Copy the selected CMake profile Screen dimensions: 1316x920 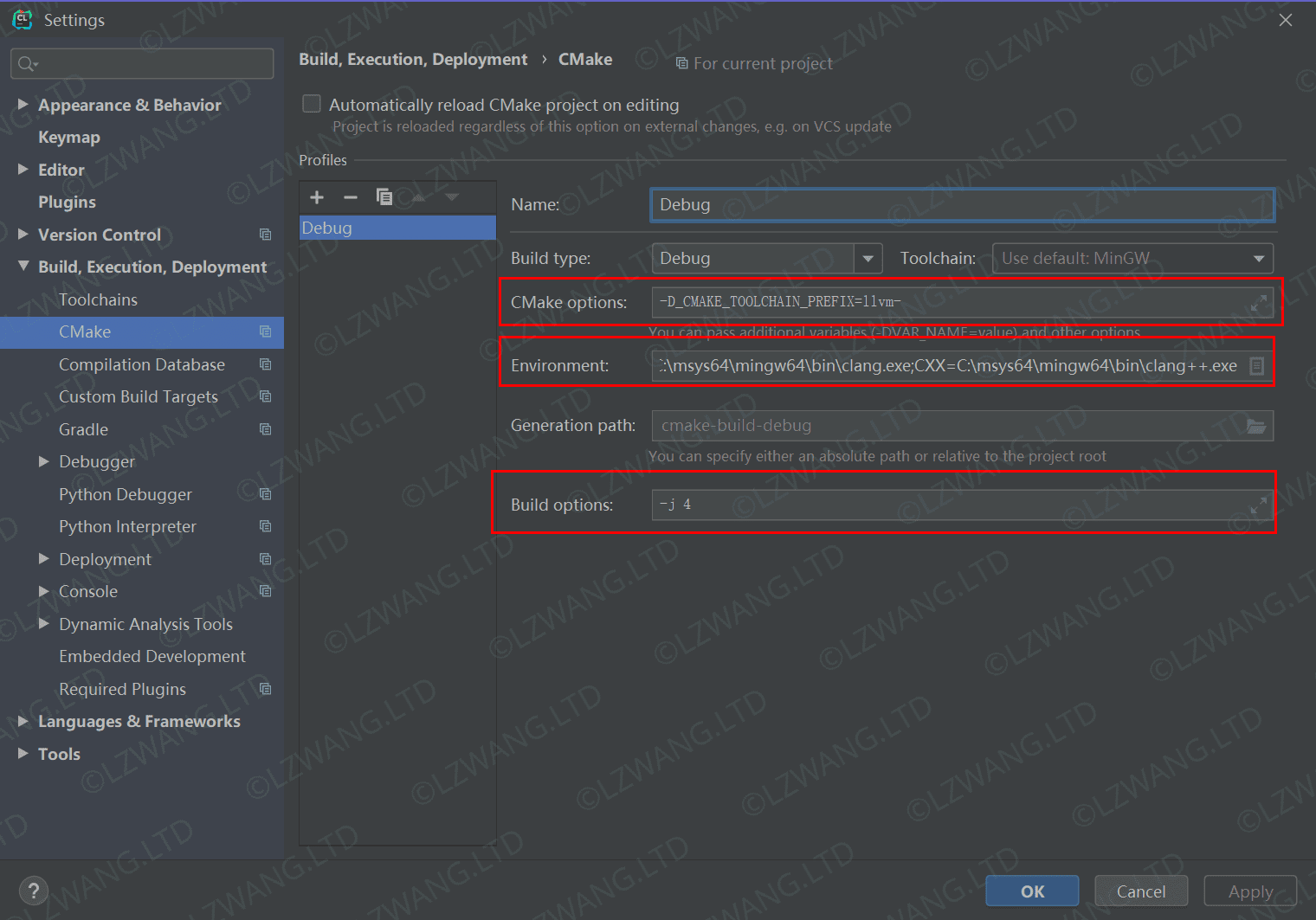pos(384,197)
